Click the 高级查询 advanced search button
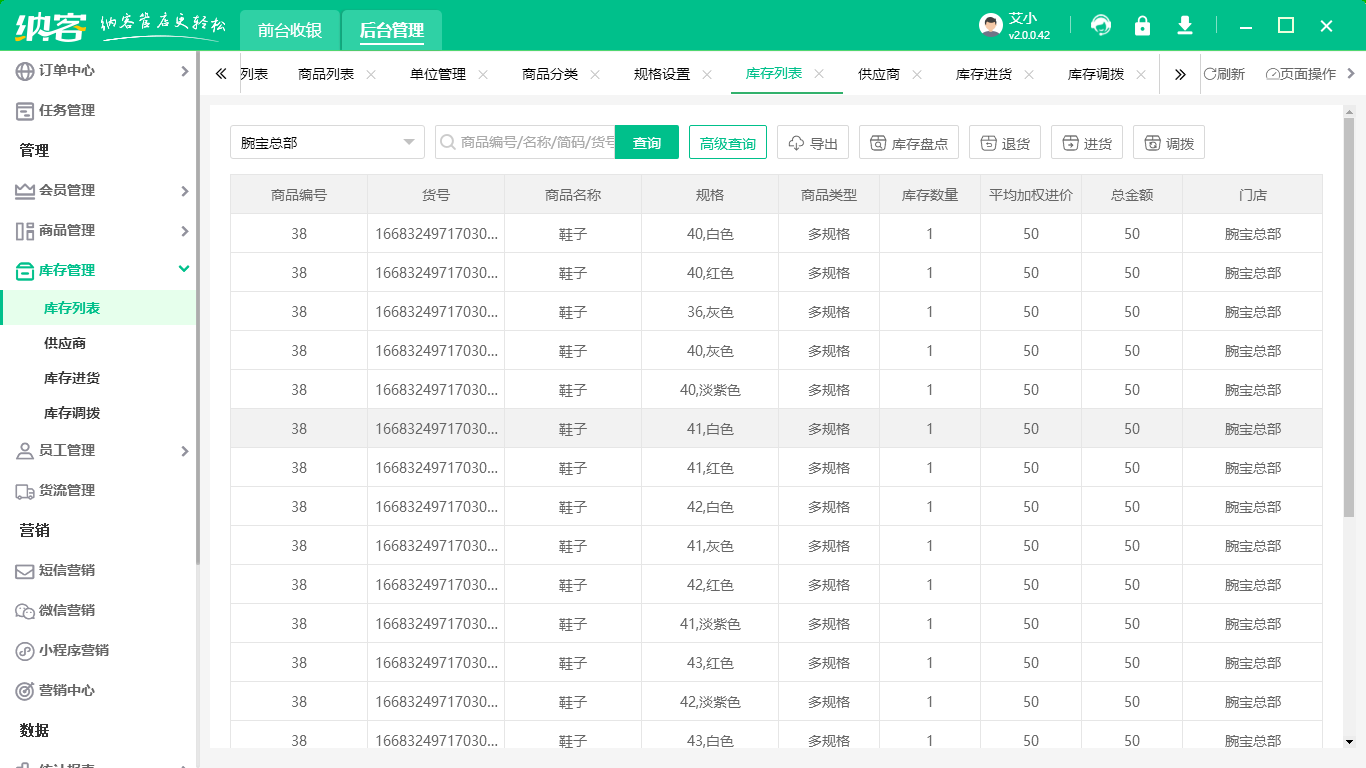 click(728, 143)
